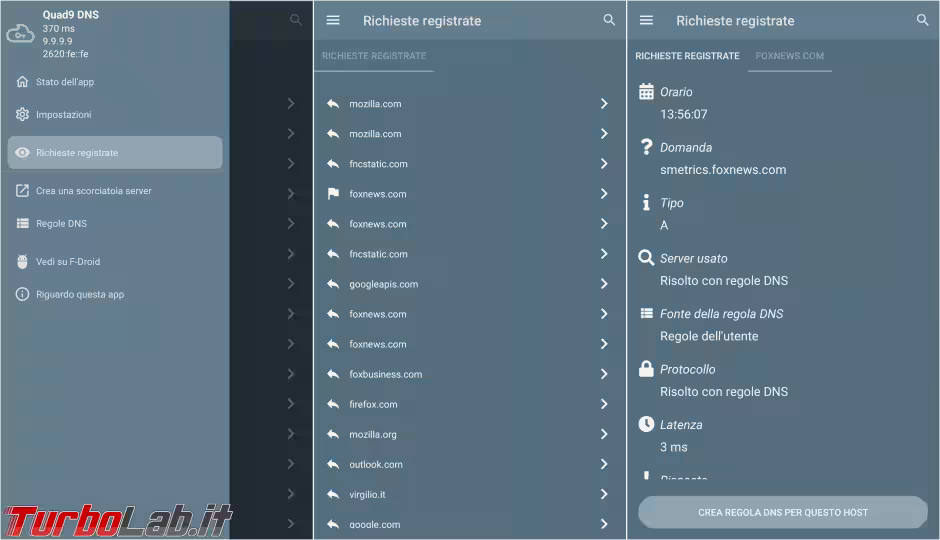Click the Quad9 DNS cloud key icon
The width and height of the screenshot is (940, 540).
(20, 34)
